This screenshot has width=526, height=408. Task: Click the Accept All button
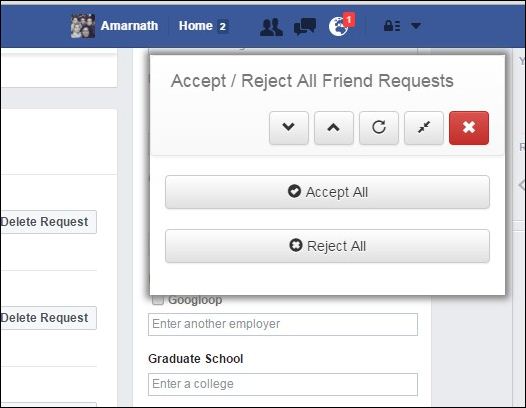pyautogui.click(x=327, y=192)
